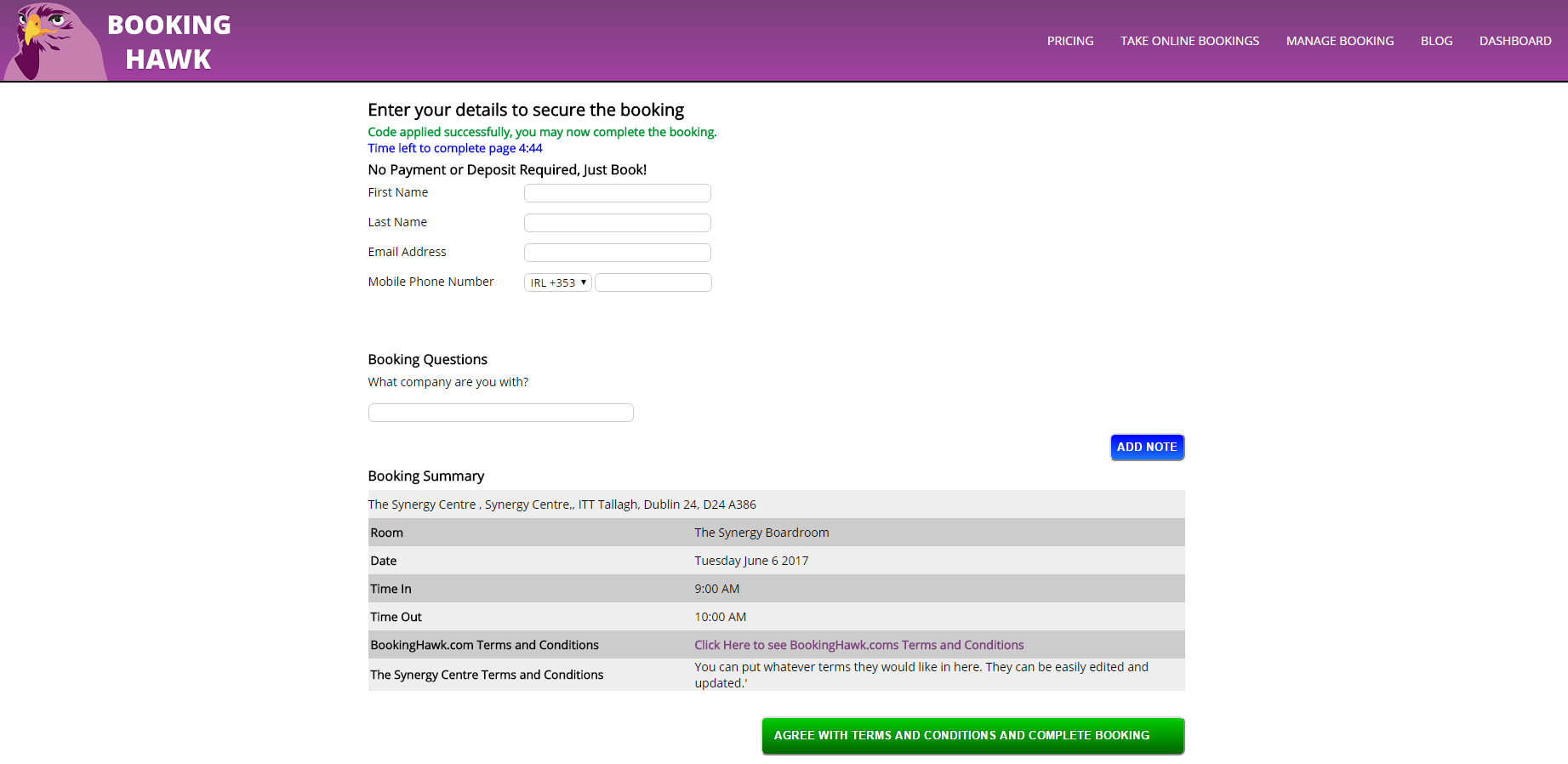The image size is (1568, 764).
Task: Click the Add Note button
Action: click(x=1147, y=448)
